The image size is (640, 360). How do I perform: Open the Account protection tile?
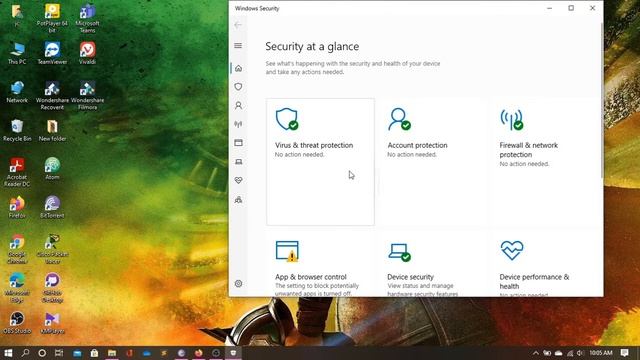433,162
